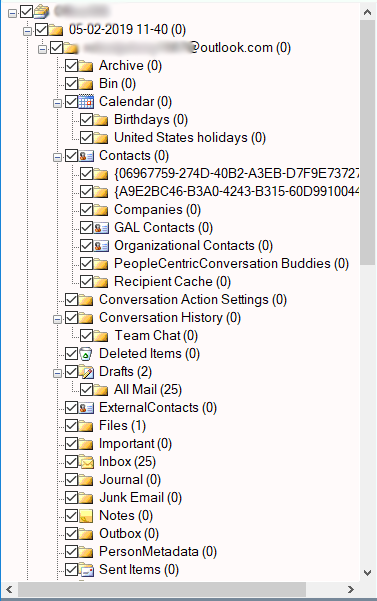
Task: Click the Companies folder icon
Action: 101,210
